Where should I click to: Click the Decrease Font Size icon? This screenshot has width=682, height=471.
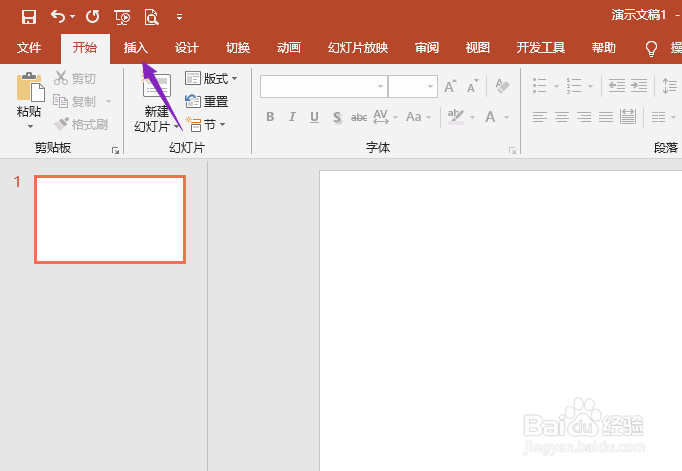click(x=473, y=86)
